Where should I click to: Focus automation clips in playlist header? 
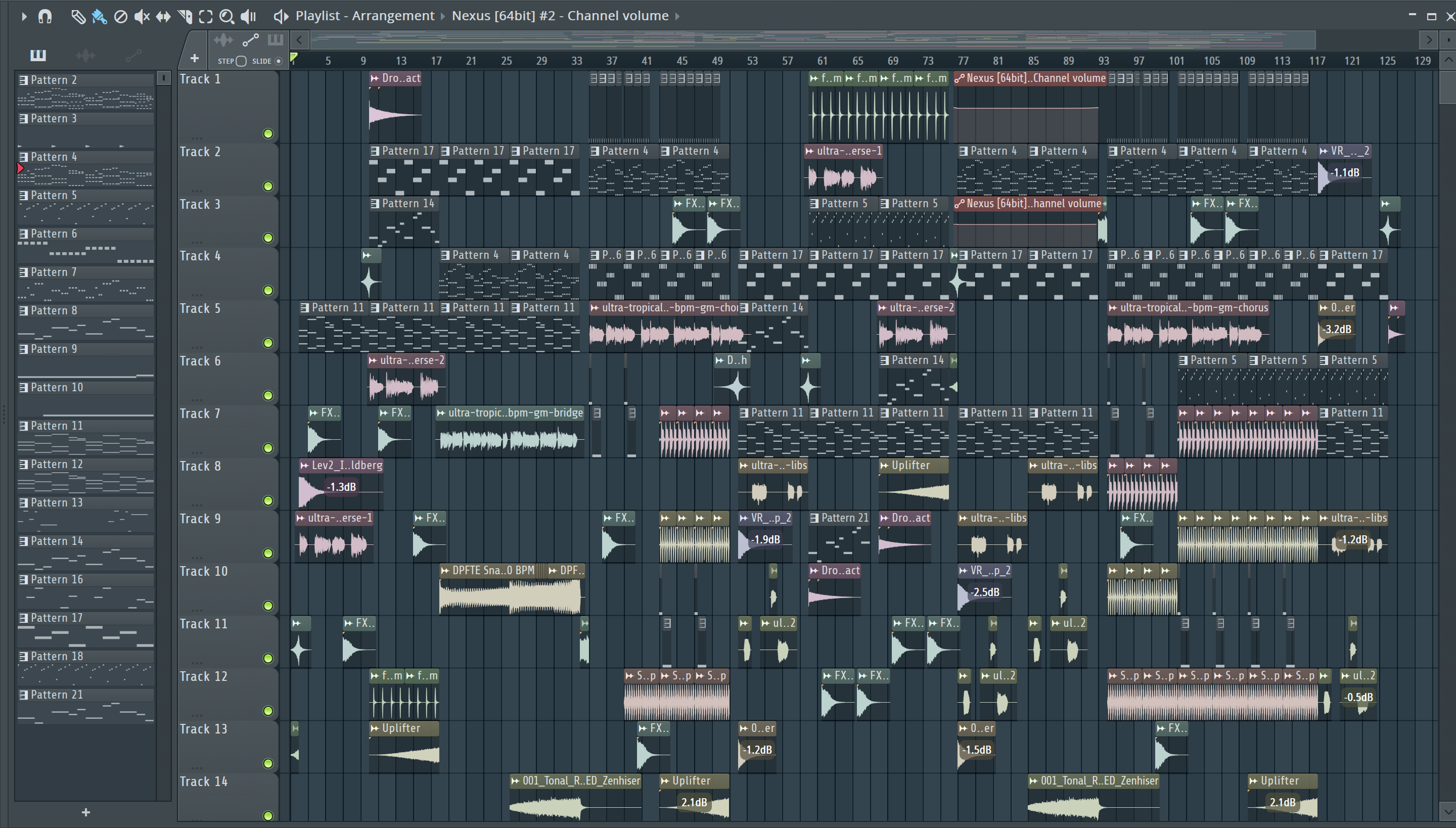(250, 40)
